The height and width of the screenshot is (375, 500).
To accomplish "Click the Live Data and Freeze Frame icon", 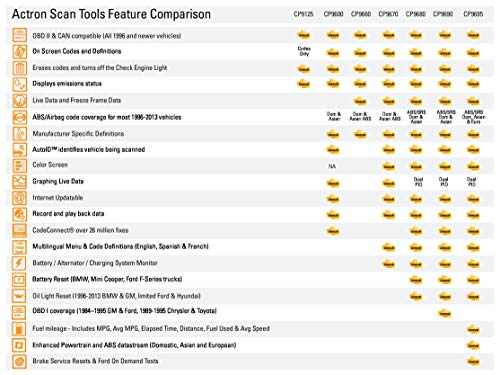I will coord(19,101).
